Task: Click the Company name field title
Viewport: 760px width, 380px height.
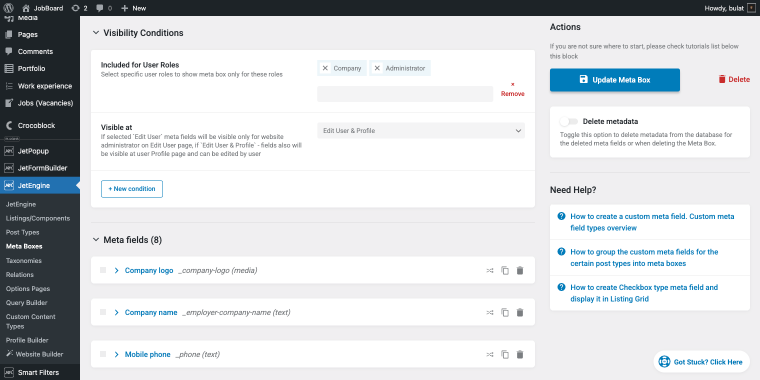Action: (151, 313)
